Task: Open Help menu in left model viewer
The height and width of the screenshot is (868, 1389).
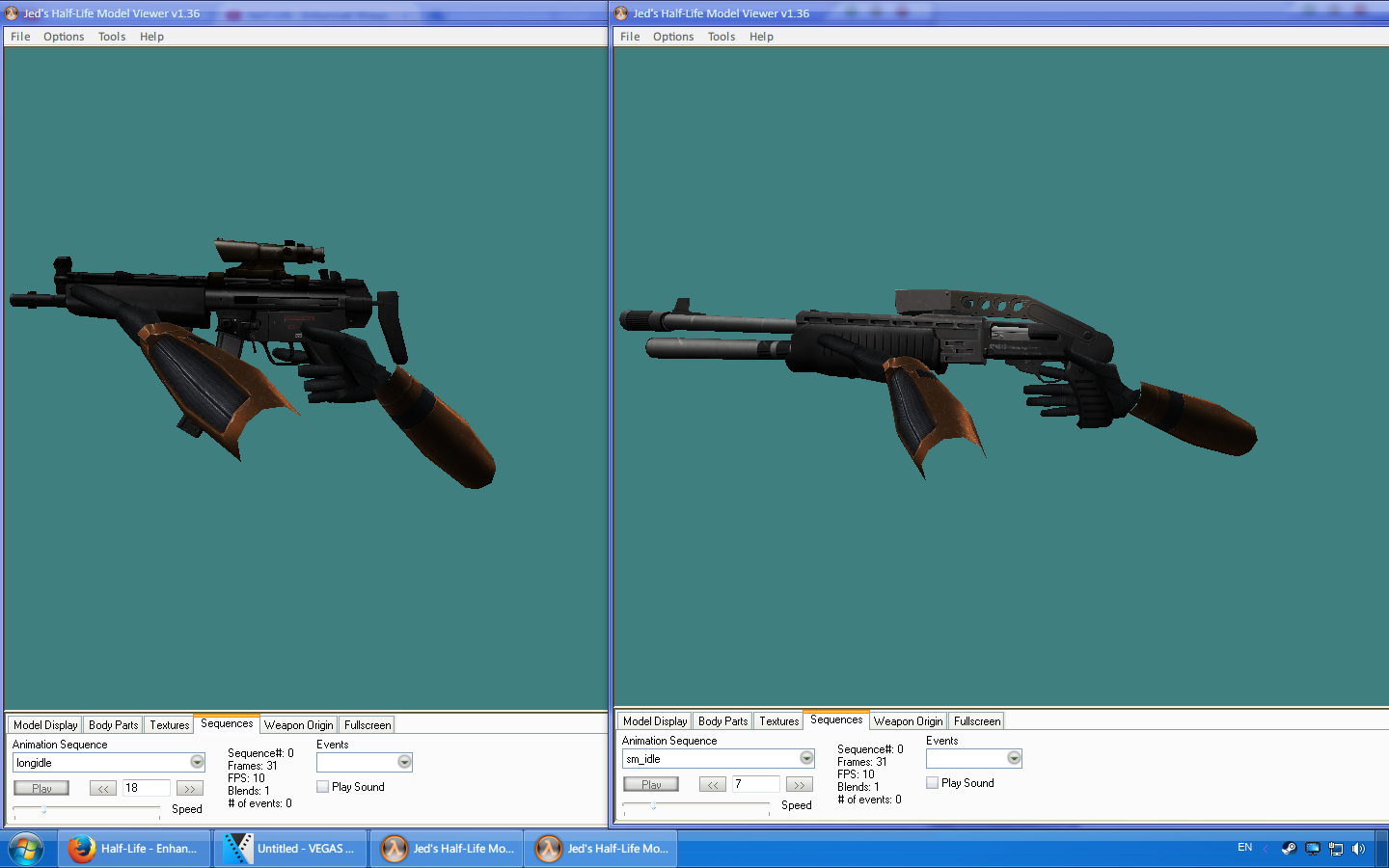Action: (151, 37)
